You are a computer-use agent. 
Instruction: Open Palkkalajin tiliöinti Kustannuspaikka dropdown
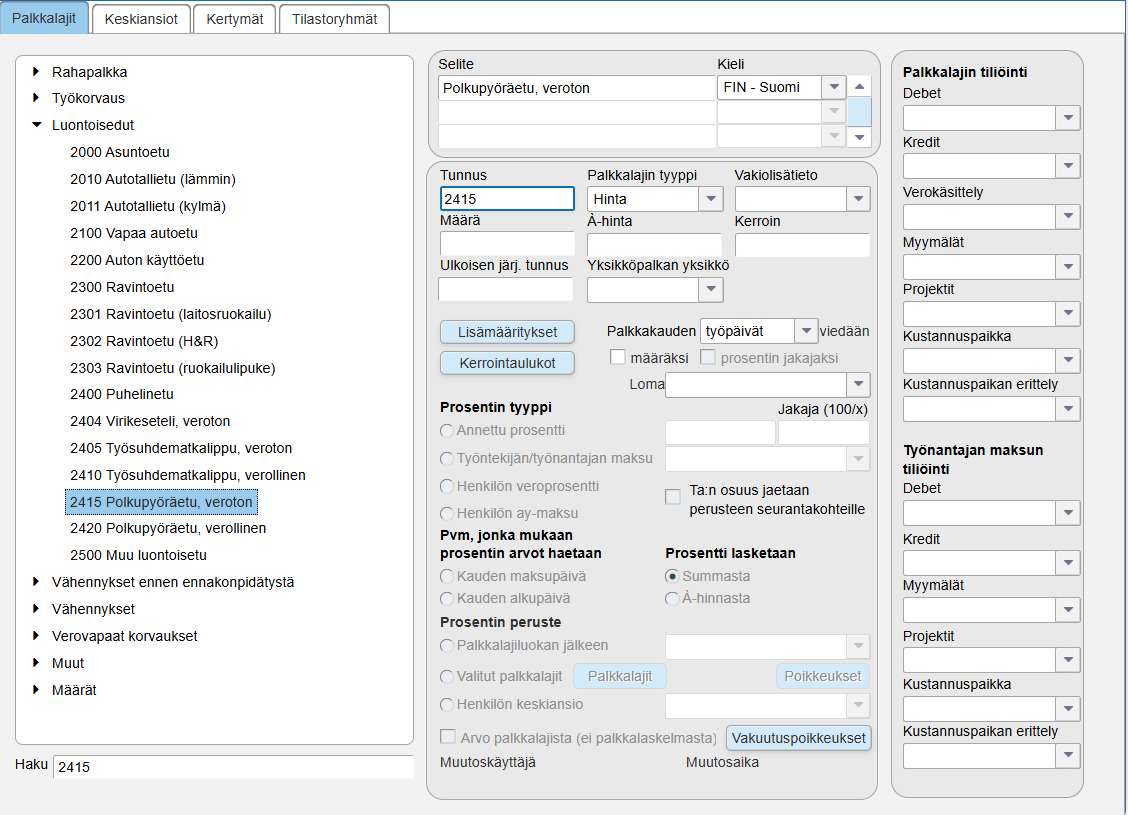click(x=1068, y=360)
